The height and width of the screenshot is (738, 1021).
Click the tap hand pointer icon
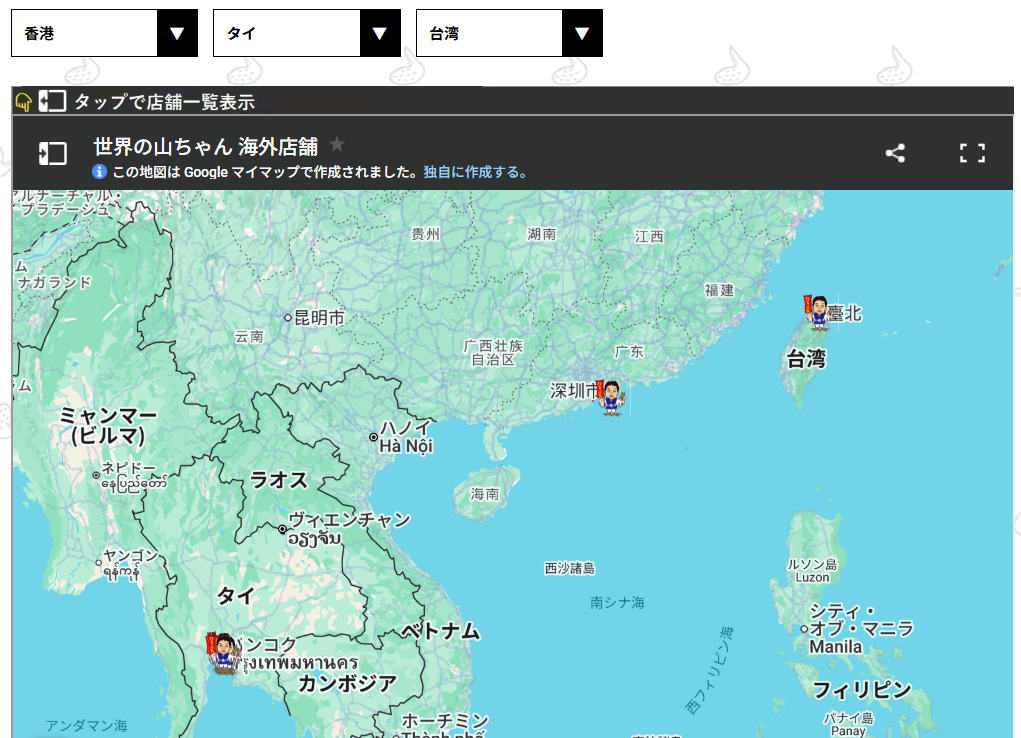tap(24, 101)
